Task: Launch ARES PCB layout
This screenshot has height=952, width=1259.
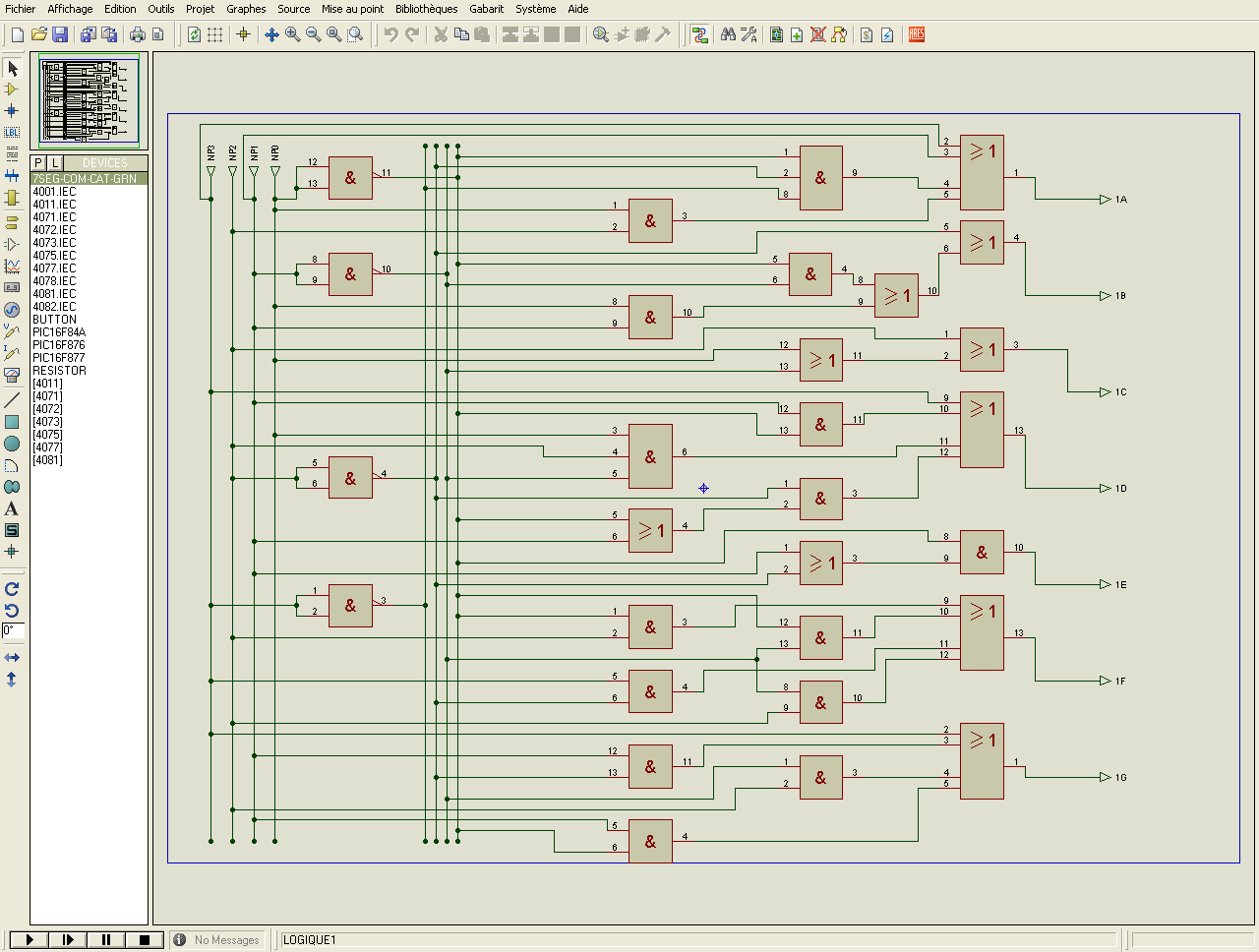Action: [x=917, y=34]
